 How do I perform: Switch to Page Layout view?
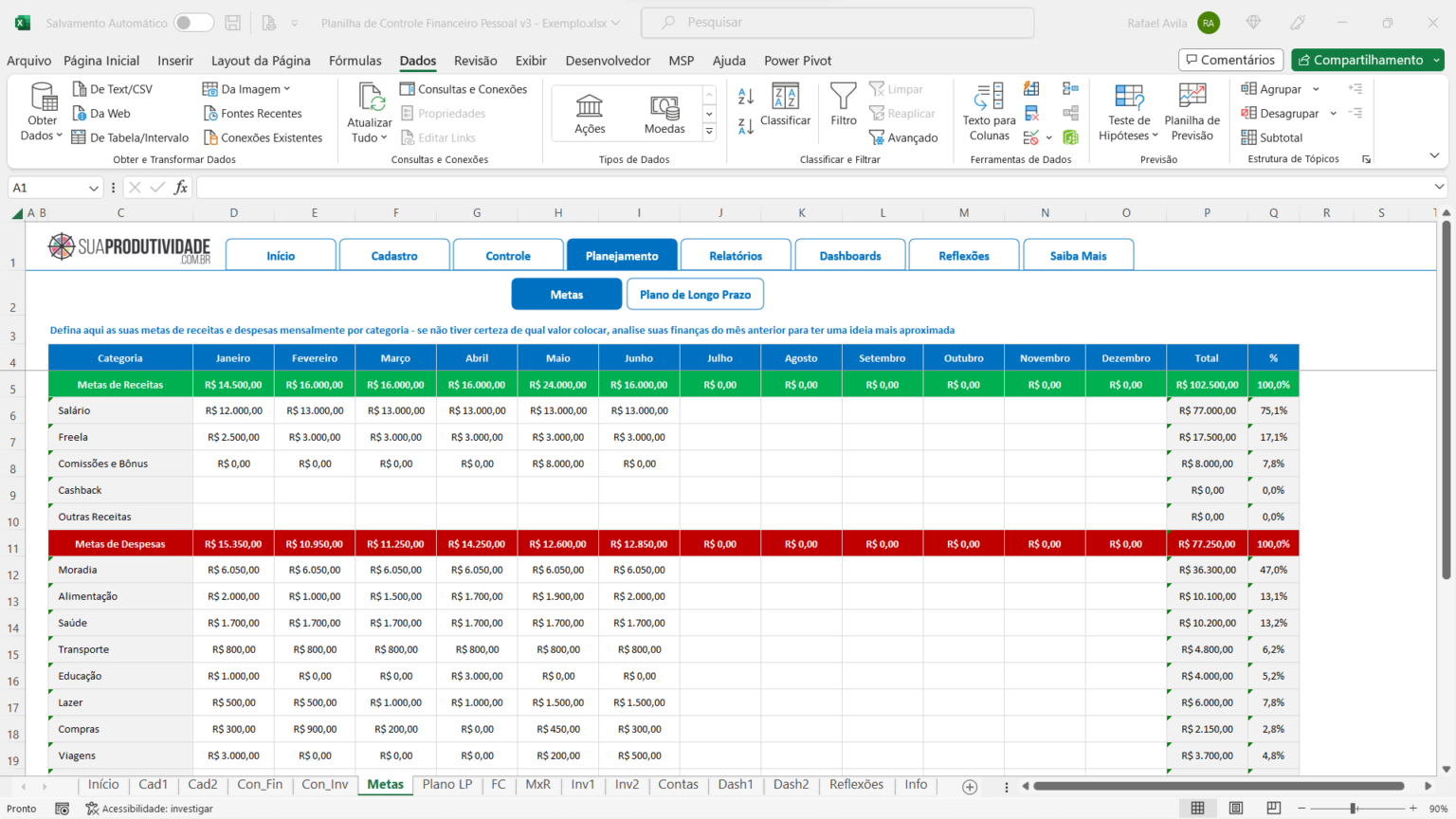[x=1236, y=809]
